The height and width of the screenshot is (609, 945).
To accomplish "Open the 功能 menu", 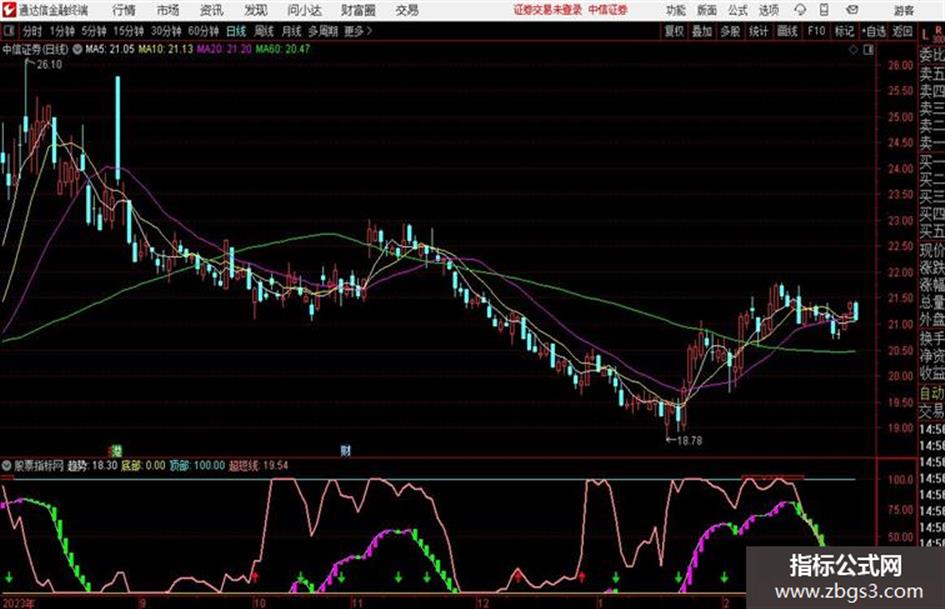I will coord(676,10).
